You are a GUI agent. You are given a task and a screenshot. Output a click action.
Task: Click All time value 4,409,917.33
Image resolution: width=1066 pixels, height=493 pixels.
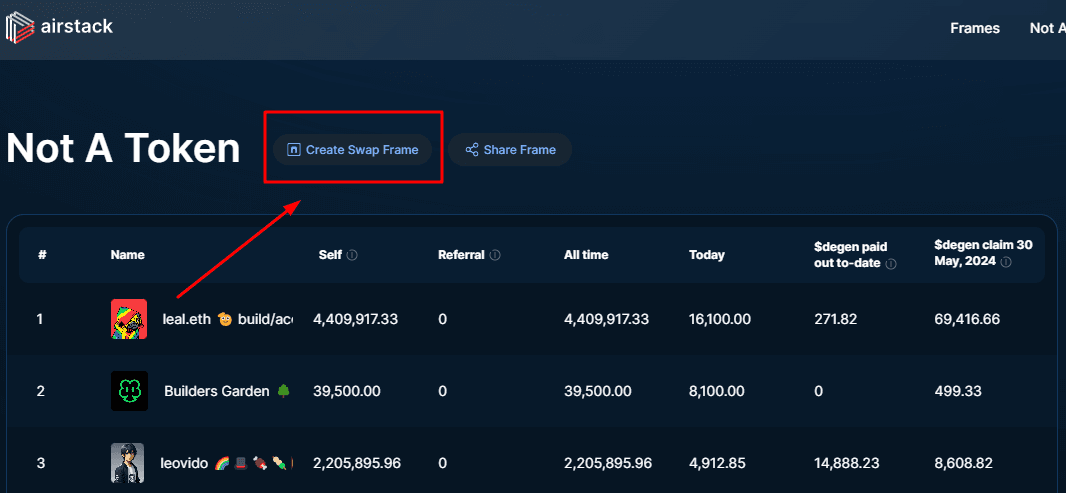tap(606, 319)
